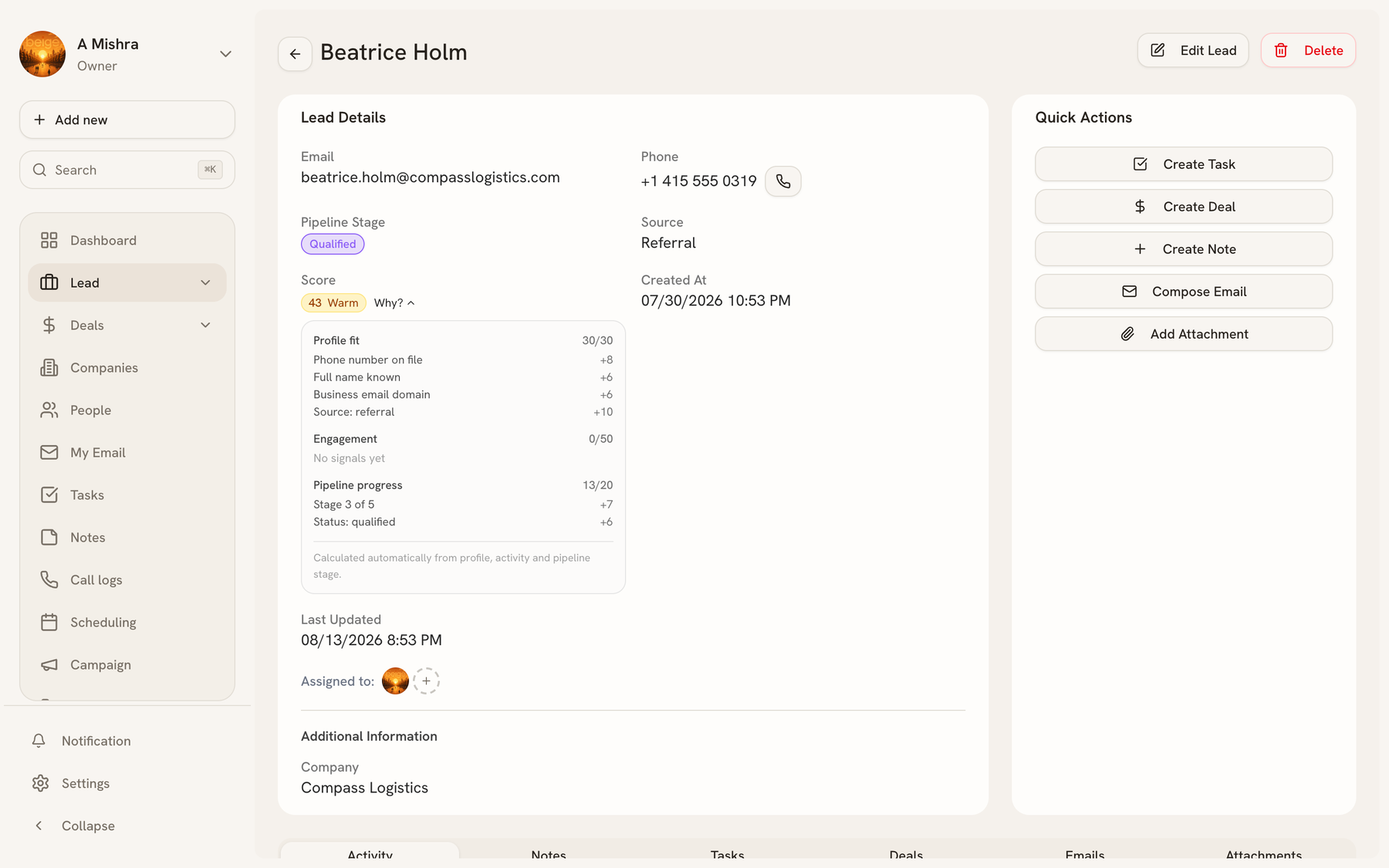Switch to the Tasks tab below lead details

[x=728, y=852]
